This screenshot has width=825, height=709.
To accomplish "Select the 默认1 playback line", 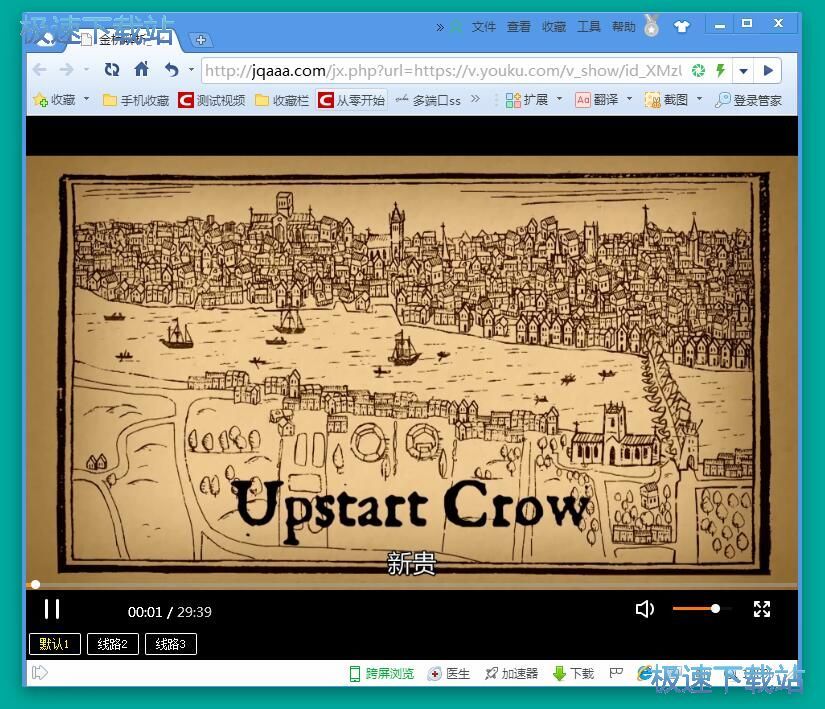I will pyautogui.click(x=55, y=644).
